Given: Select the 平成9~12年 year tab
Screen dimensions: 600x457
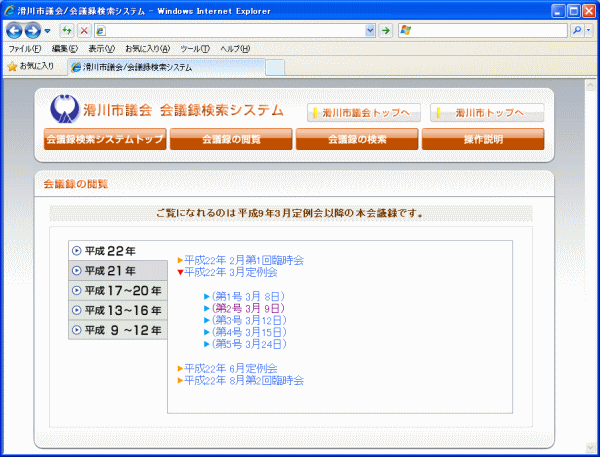Looking at the screenshot, I should pos(118,330).
